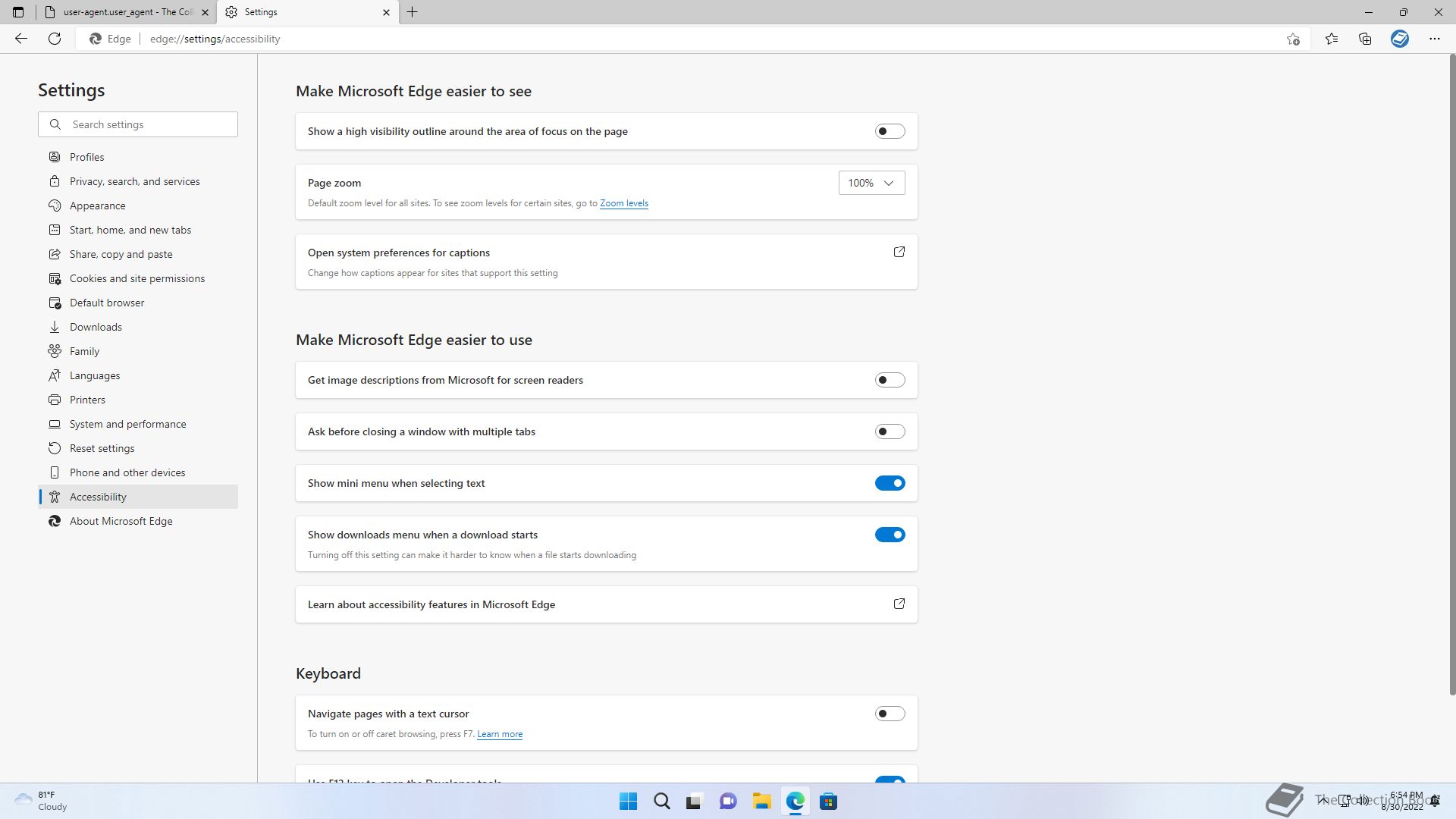The image size is (1456, 819).
Task: Open File Explorer from taskbar
Action: coord(761,802)
